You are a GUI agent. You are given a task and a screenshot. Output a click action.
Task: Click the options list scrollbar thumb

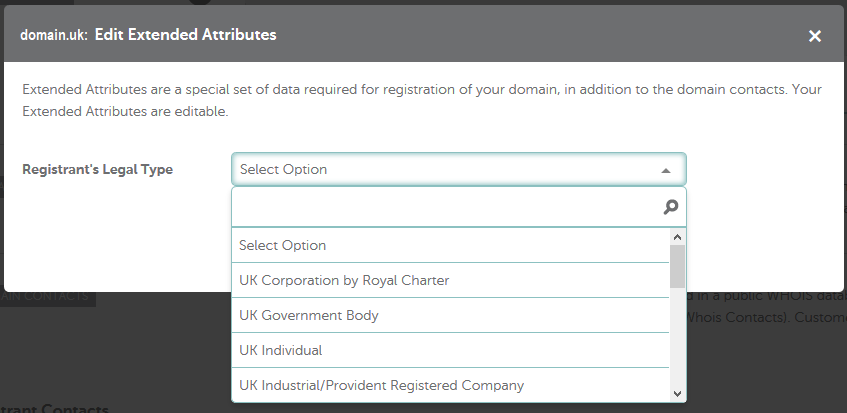[677, 267]
